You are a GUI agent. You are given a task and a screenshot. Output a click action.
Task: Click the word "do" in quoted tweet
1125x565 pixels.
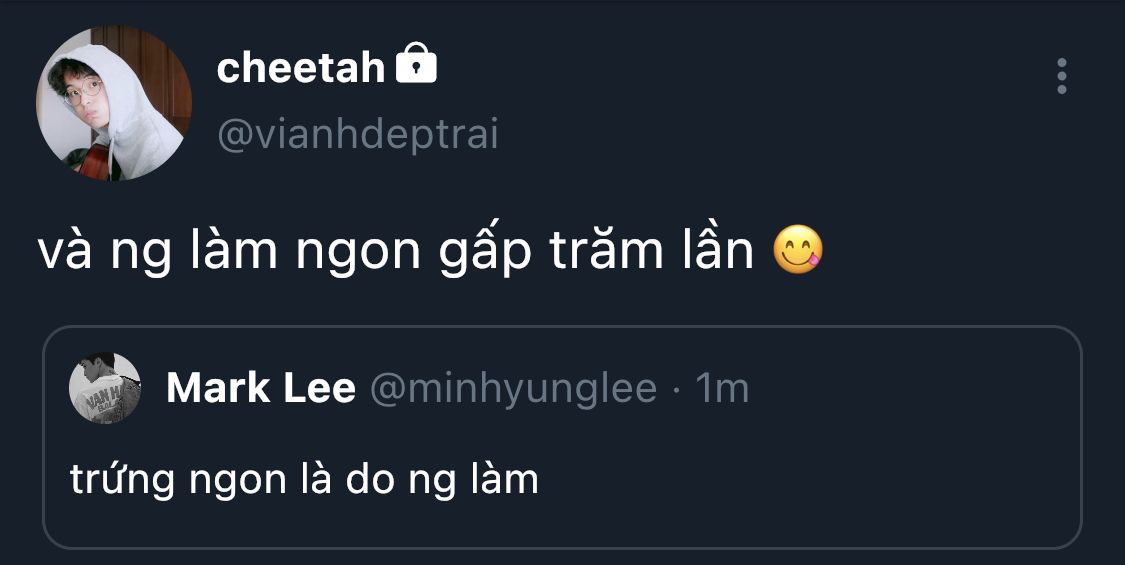click(369, 481)
